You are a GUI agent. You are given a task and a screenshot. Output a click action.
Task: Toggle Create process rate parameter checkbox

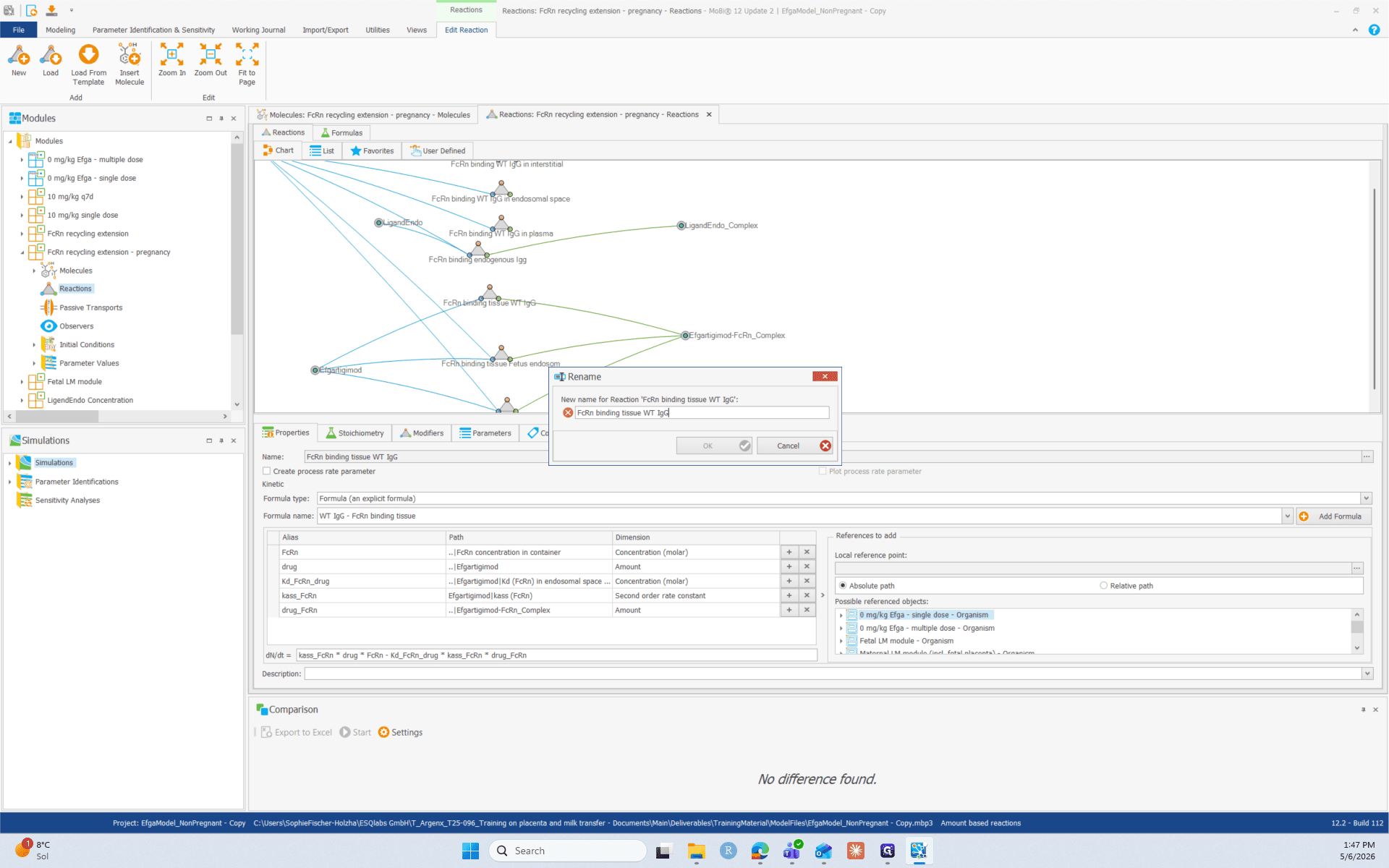267,471
